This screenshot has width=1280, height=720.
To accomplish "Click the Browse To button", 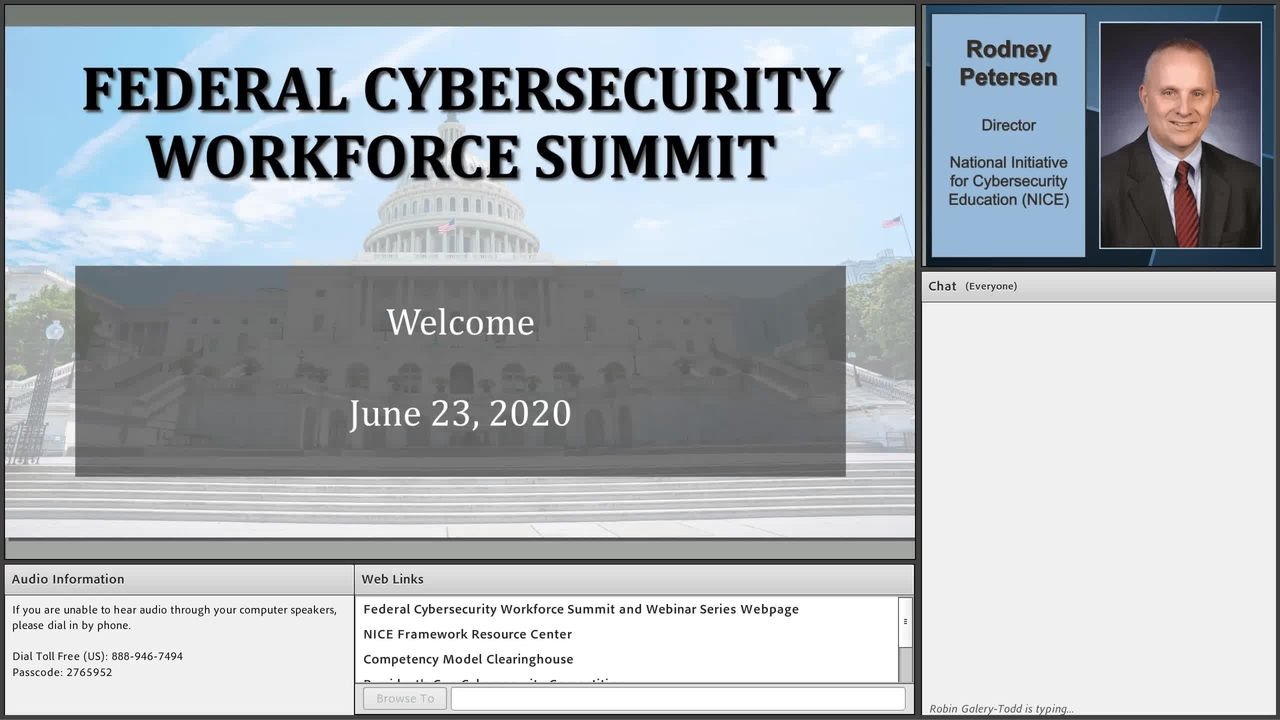I will pos(404,698).
